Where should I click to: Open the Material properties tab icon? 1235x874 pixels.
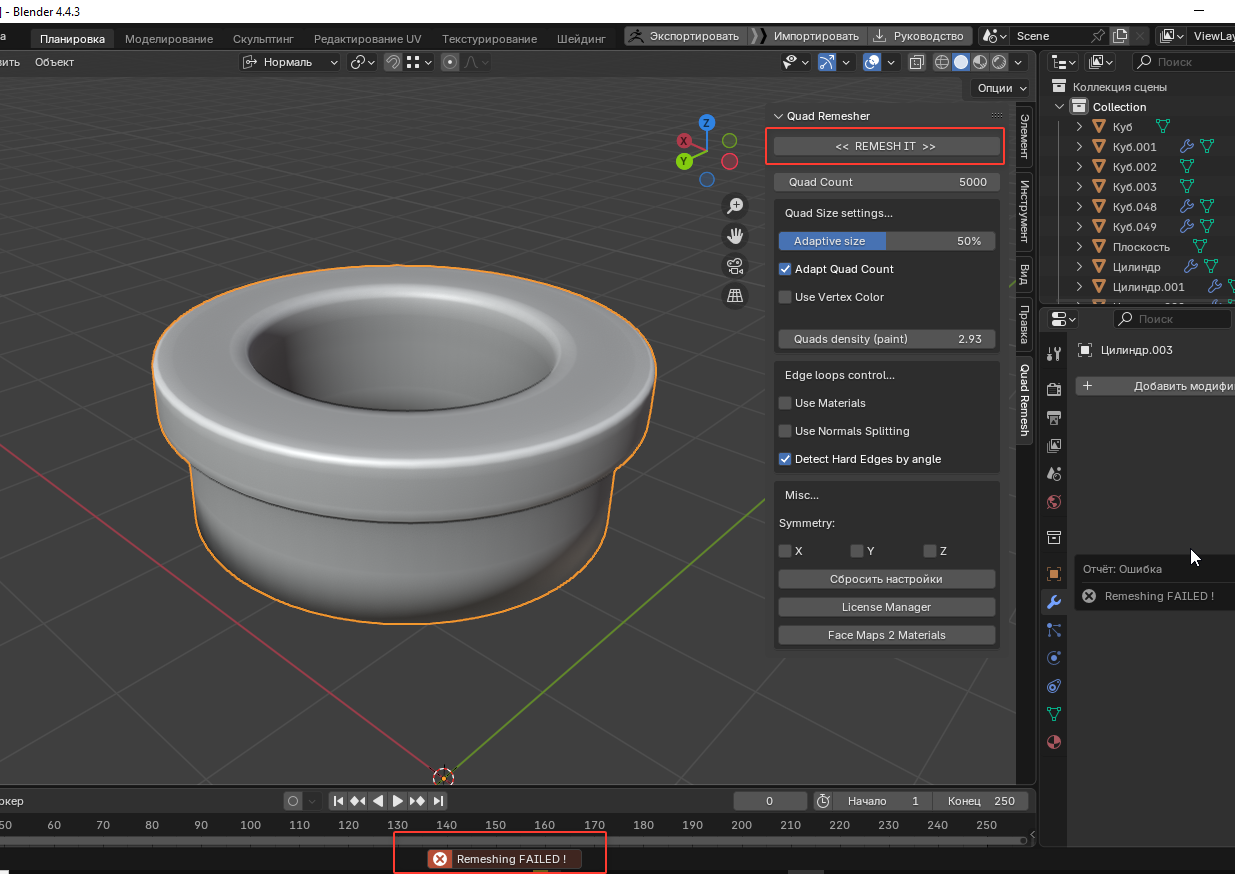pyautogui.click(x=1053, y=742)
